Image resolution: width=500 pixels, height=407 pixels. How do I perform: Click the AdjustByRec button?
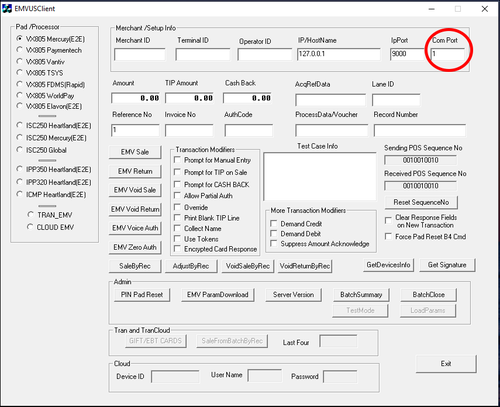[x=191, y=266]
